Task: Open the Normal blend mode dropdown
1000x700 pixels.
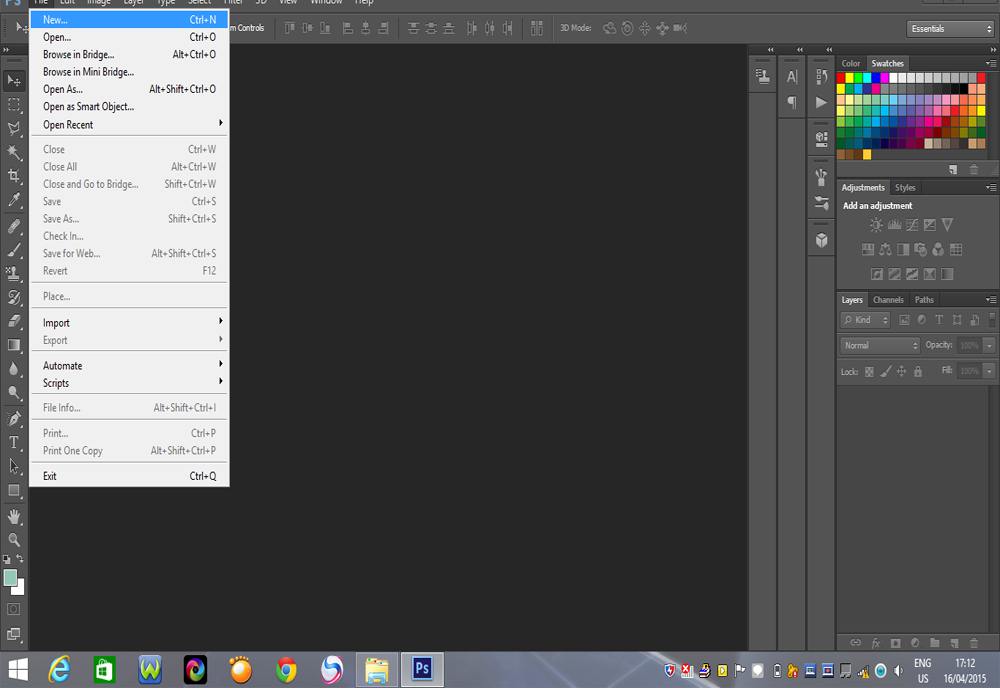Action: click(879, 345)
